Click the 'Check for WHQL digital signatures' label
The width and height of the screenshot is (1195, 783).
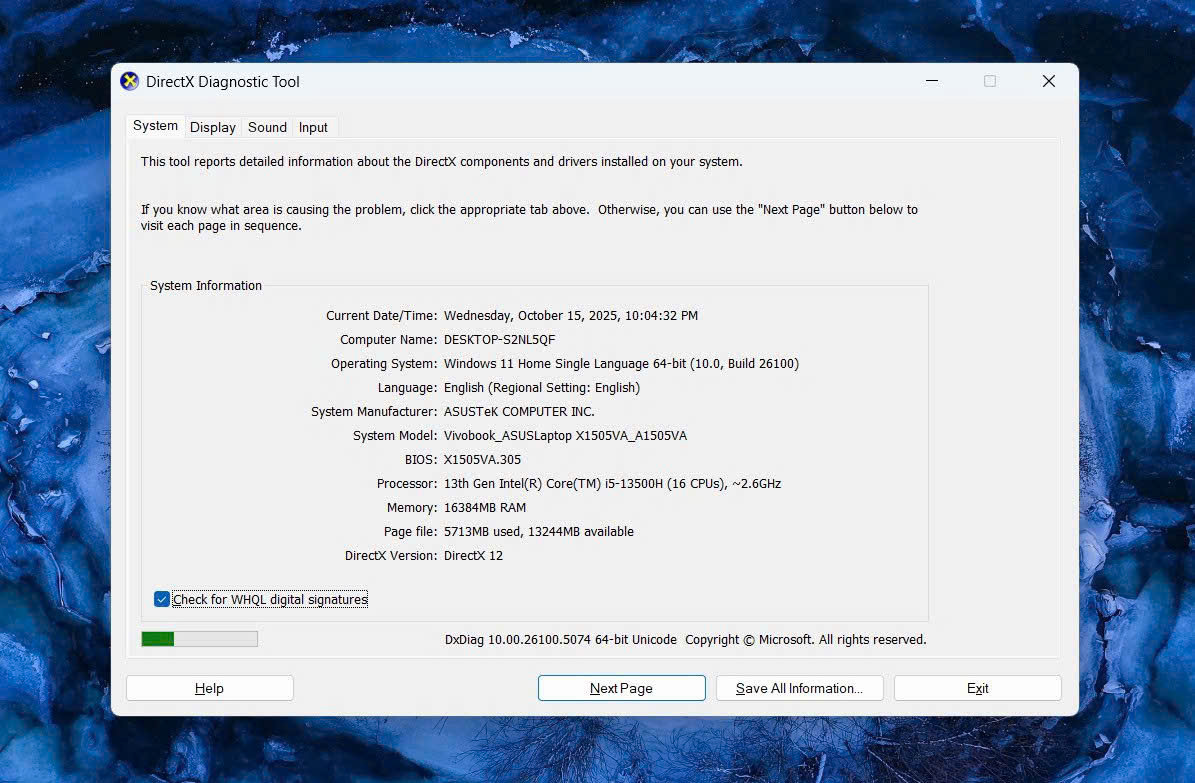tap(270, 599)
